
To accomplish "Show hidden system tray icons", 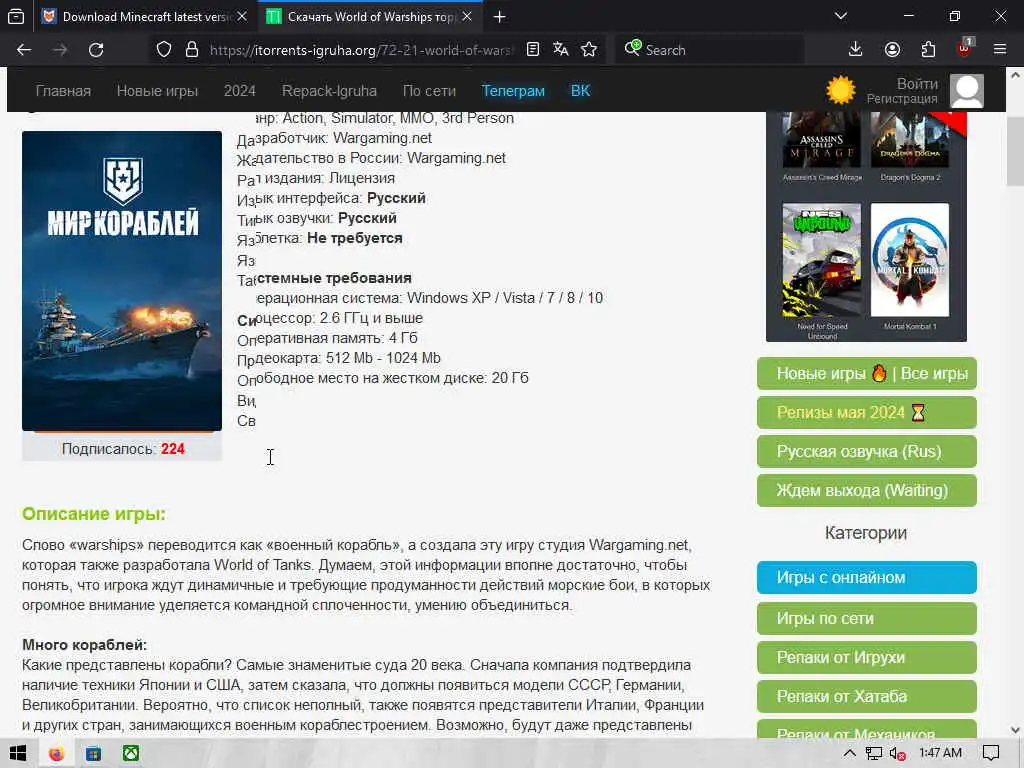I will [849, 754].
